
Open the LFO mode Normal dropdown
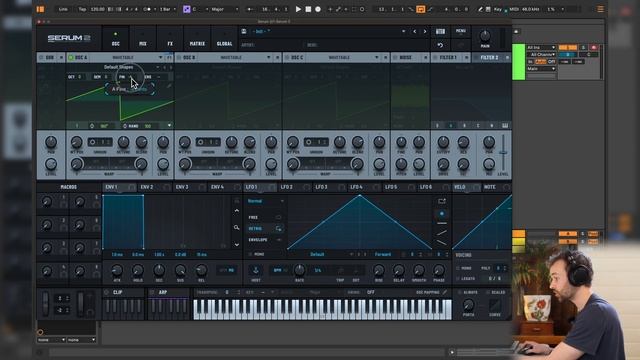pyautogui.click(x=265, y=201)
